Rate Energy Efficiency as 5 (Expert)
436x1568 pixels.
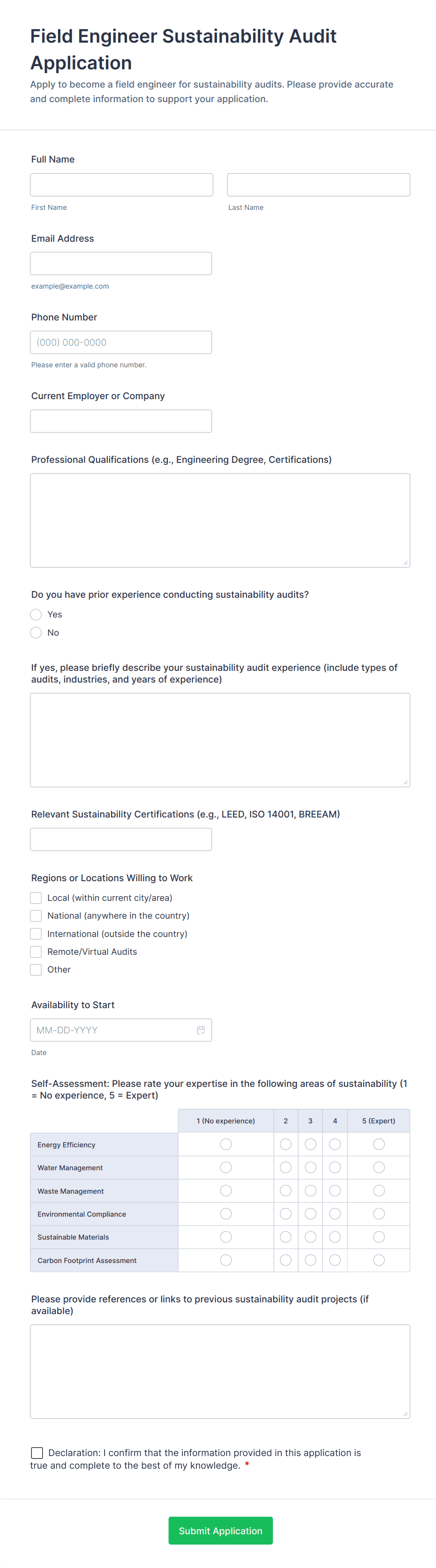[379, 1144]
